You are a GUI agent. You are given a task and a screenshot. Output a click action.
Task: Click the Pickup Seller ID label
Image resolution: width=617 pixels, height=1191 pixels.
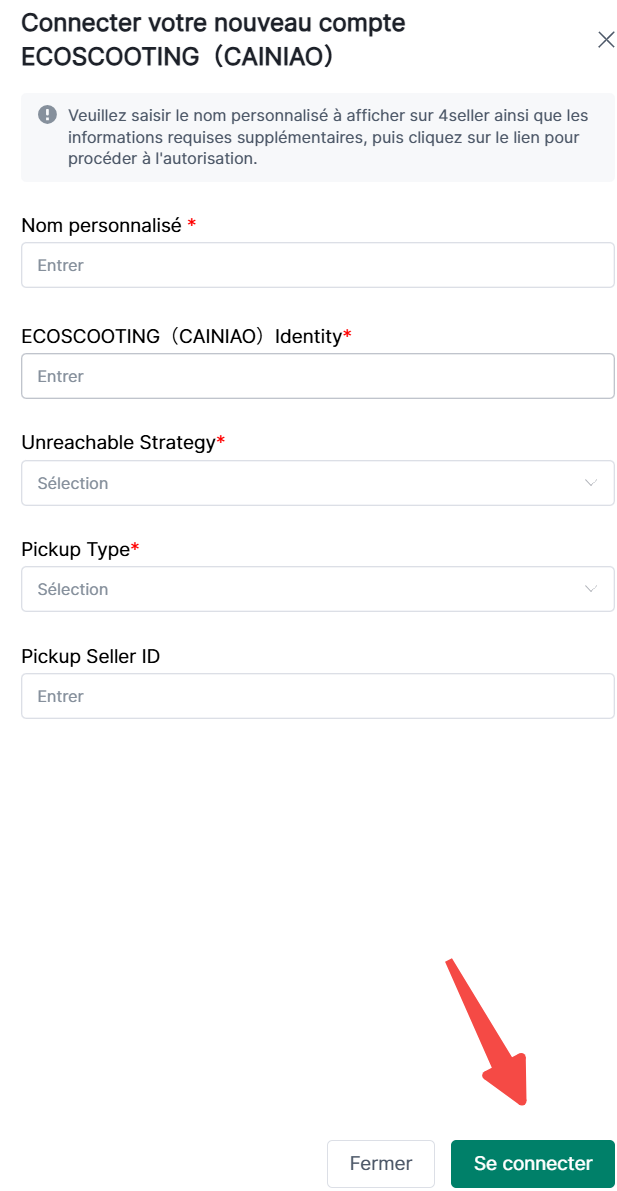90,656
